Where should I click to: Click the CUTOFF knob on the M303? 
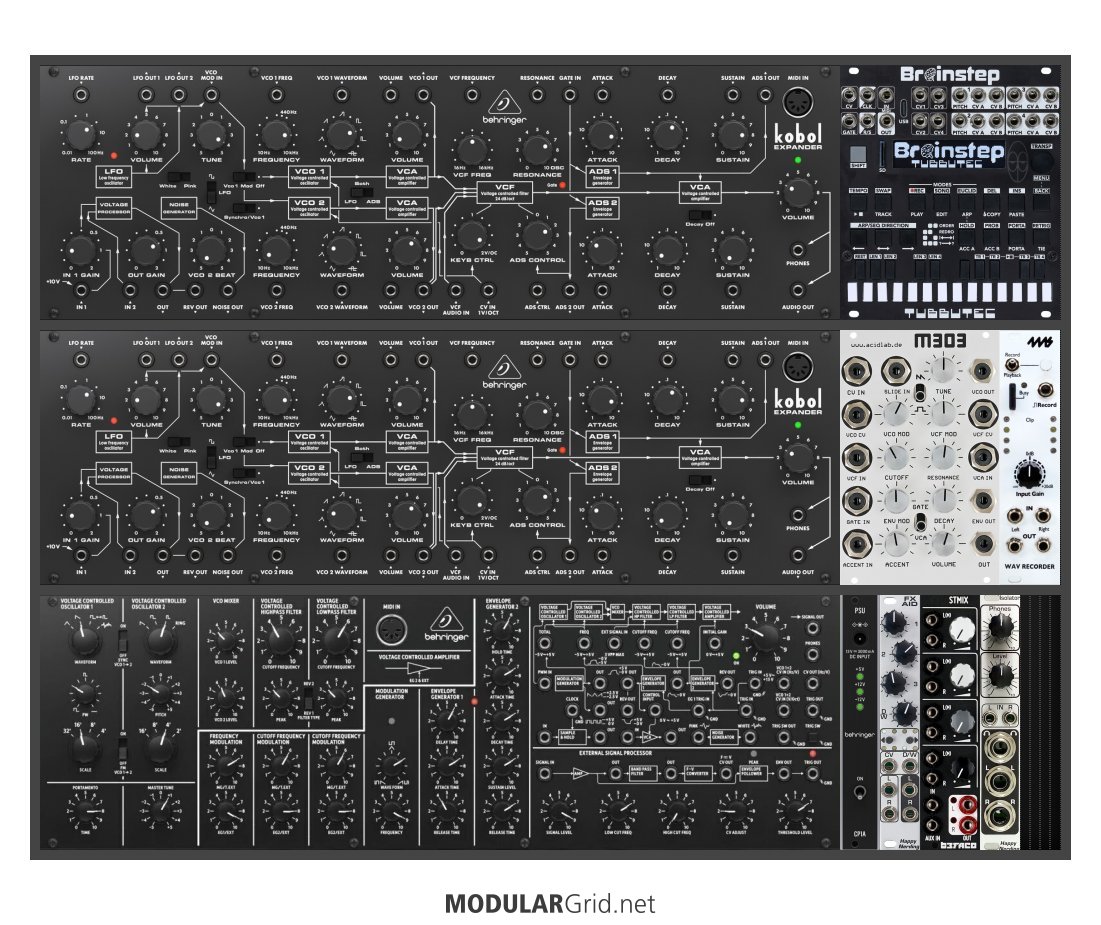[896, 457]
